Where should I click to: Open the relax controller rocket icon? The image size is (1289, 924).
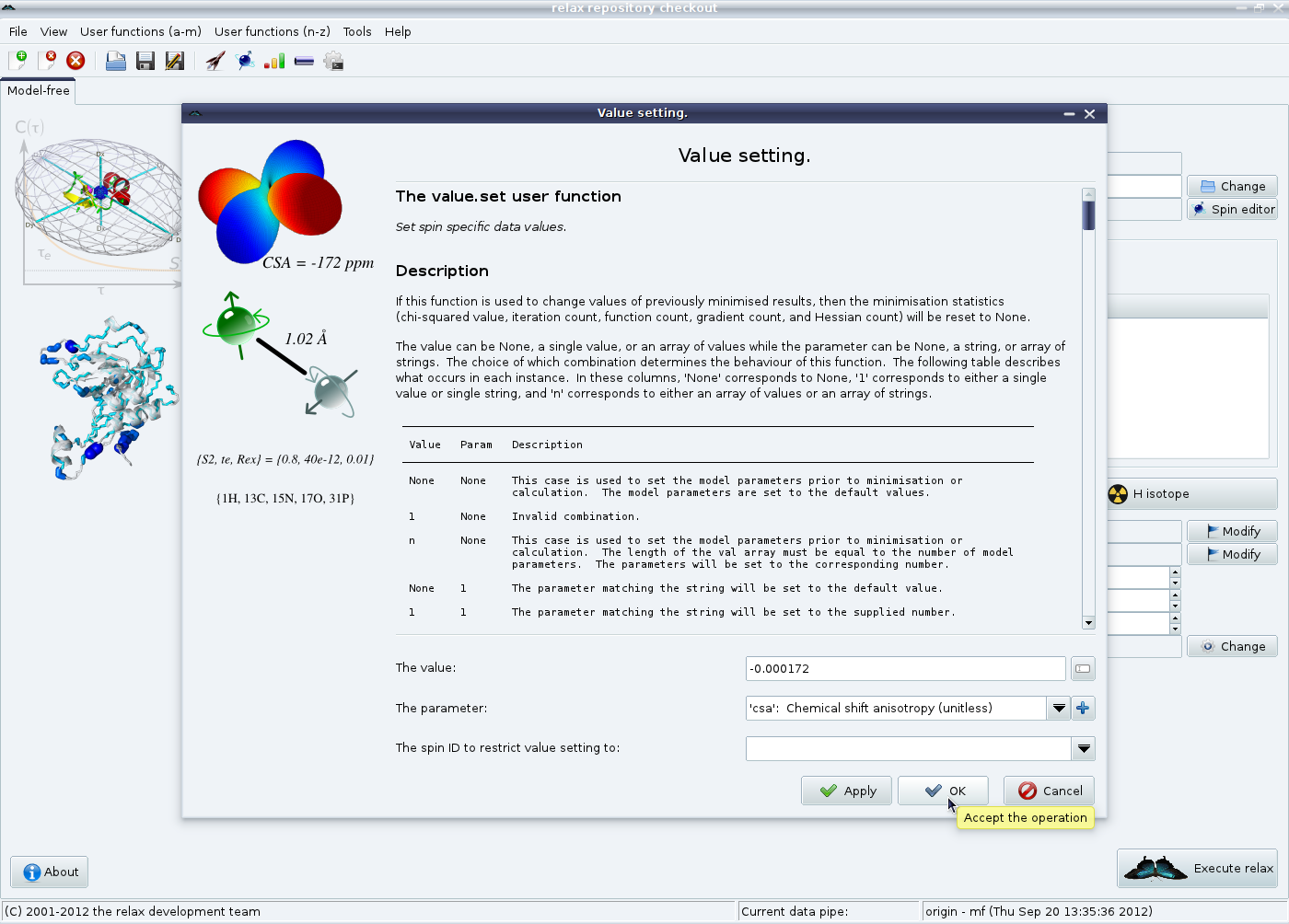215,61
